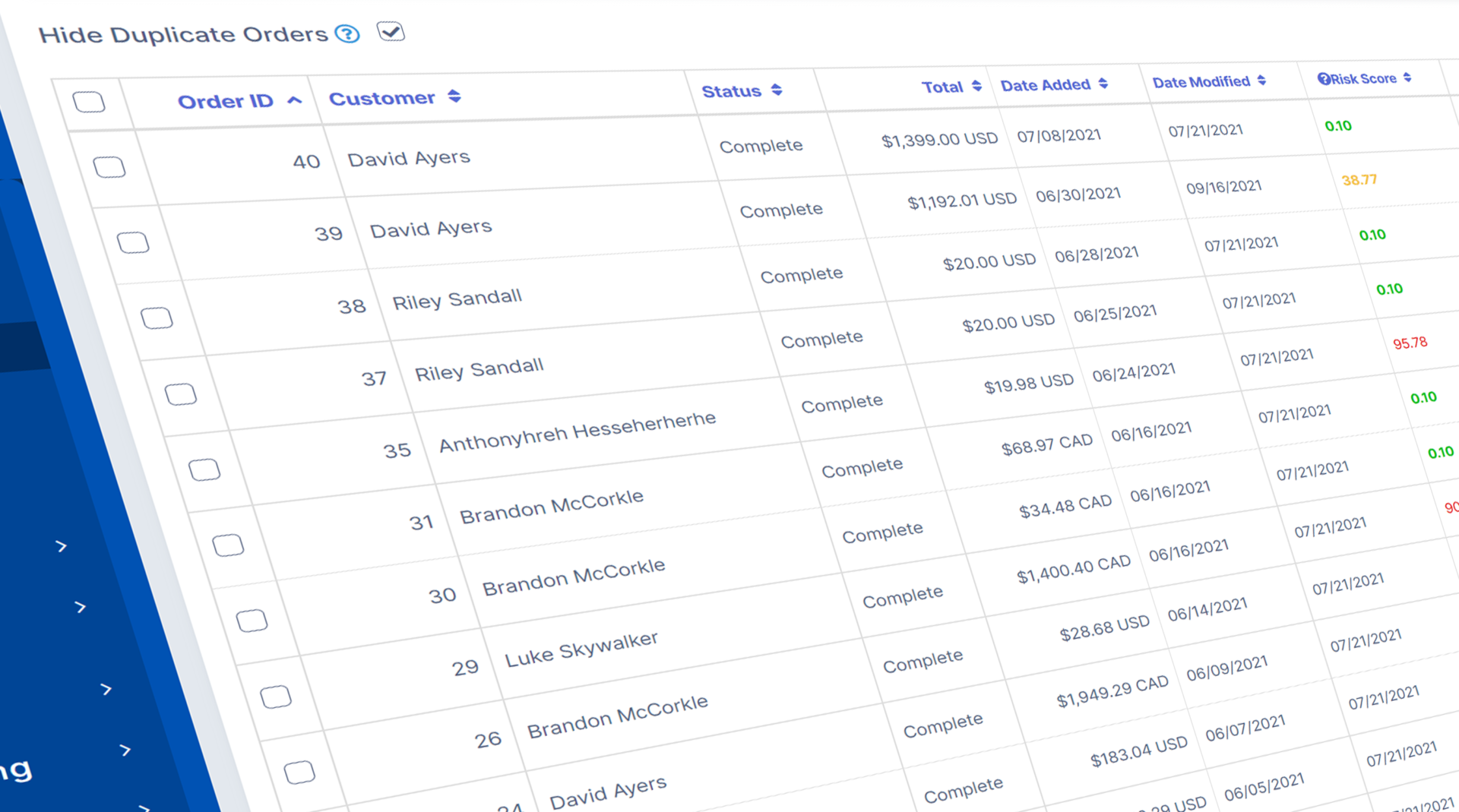Viewport: 1459px width, 812px height.
Task: Click customer Riley Sandall on order 37
Action: (479, 369)
